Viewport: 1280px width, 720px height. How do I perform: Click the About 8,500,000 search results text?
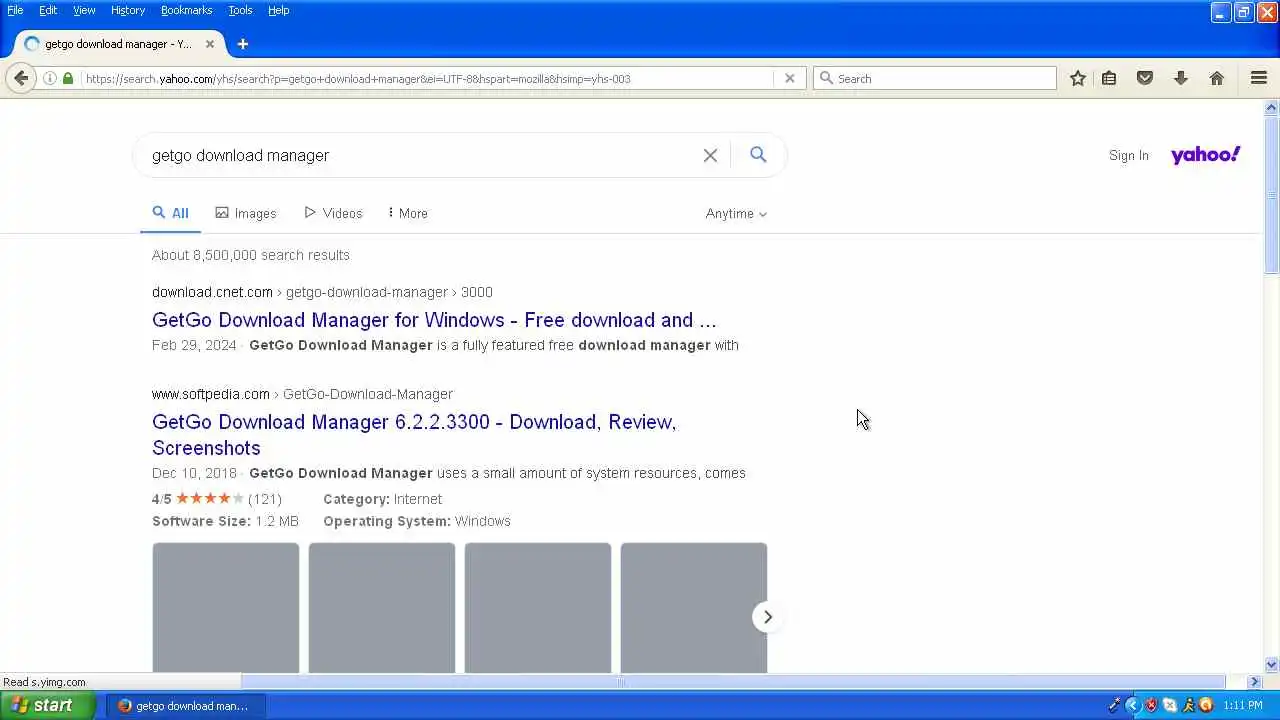(251, 255)
